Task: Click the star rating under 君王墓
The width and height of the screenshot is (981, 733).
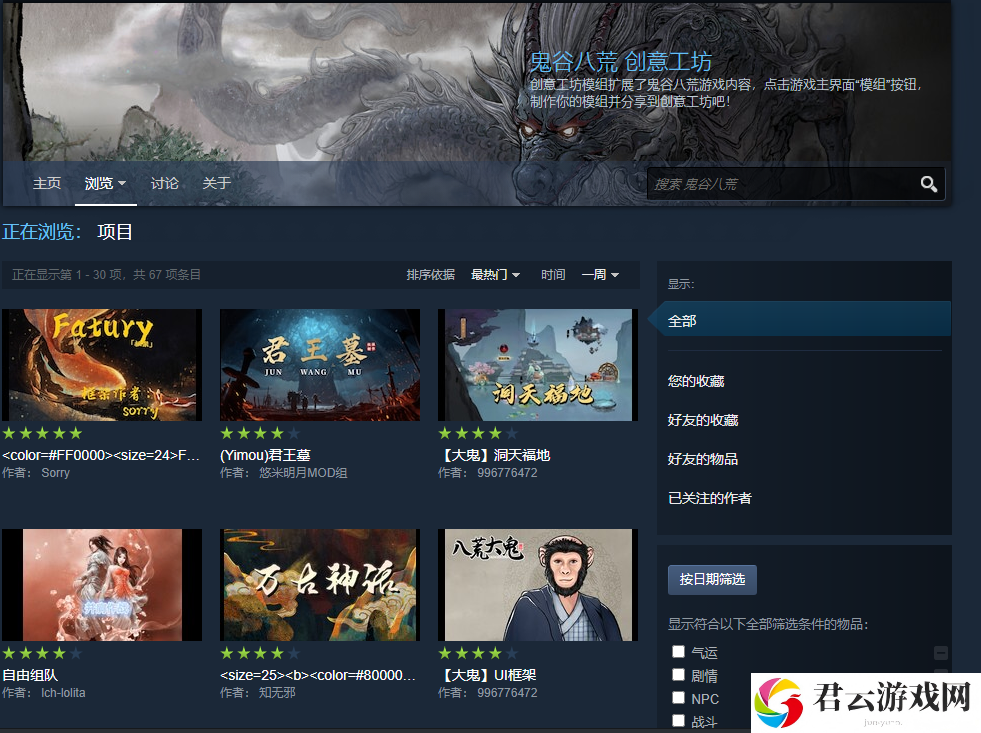Action: coord(260,433)
